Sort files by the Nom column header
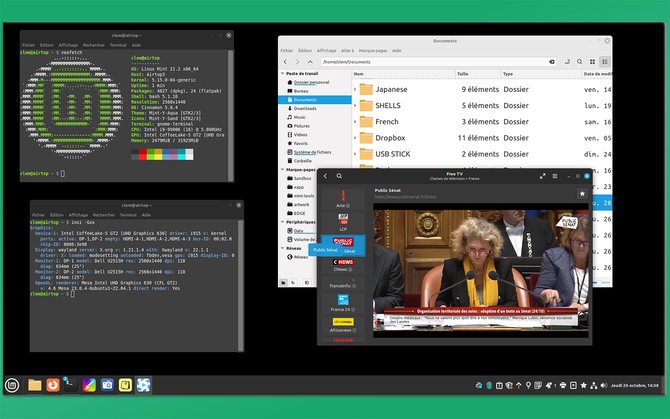This screenshot has width=670, height=419. point(404,74)
